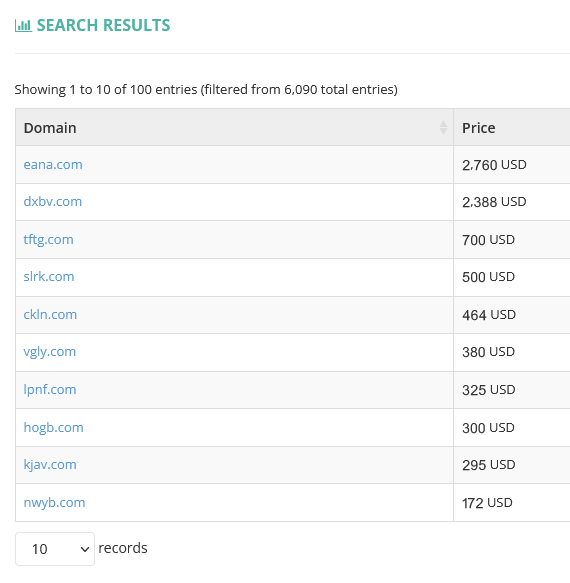This screenshot has width=570, height=583.
Task: Click the Price column header
Action: point(512,128)
